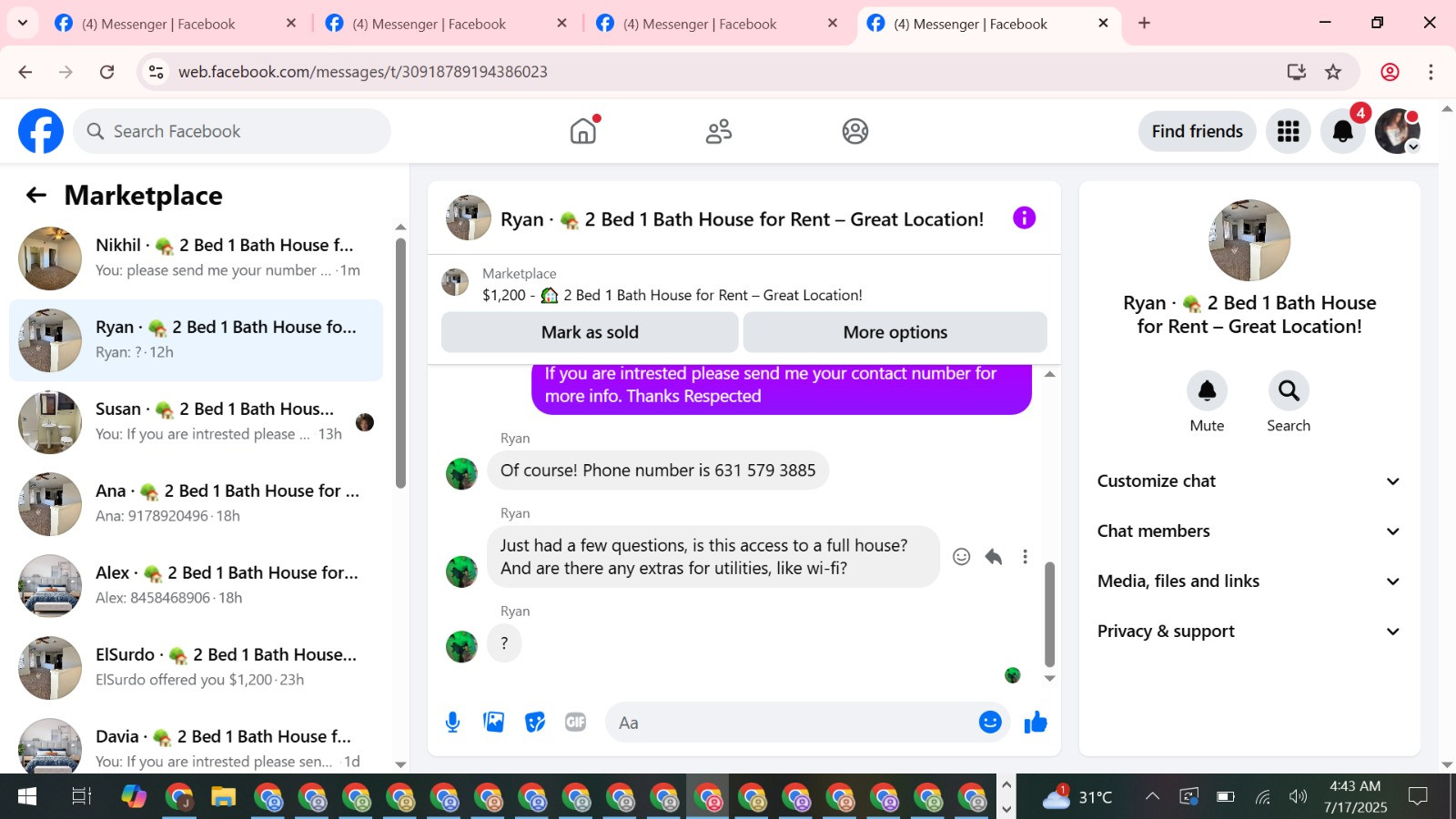Open Windows notification center icon
Viewport: 1456px width, 819px height.
pyautogui.click(x=1418, y=797)
